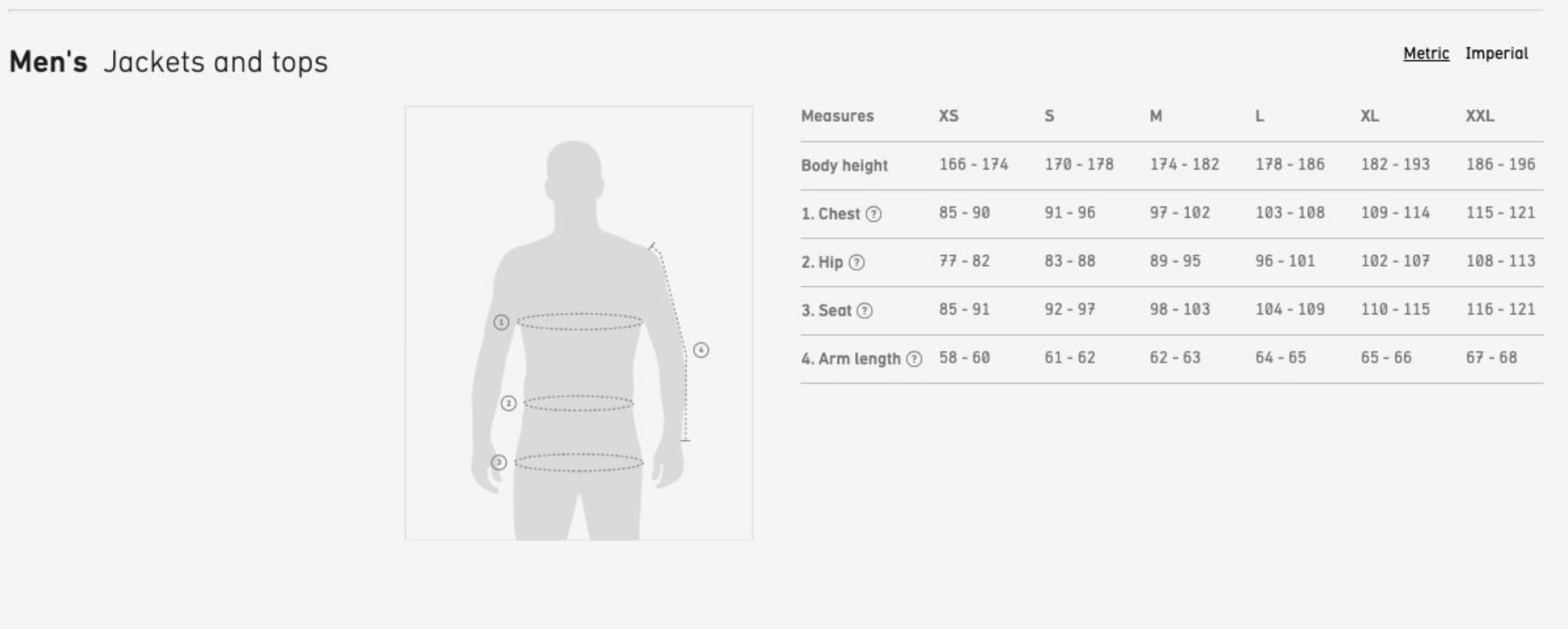The height and width of the screenshot is (629, 1568).
Task: Click the L size column header
Action: tap(1259, 116)
